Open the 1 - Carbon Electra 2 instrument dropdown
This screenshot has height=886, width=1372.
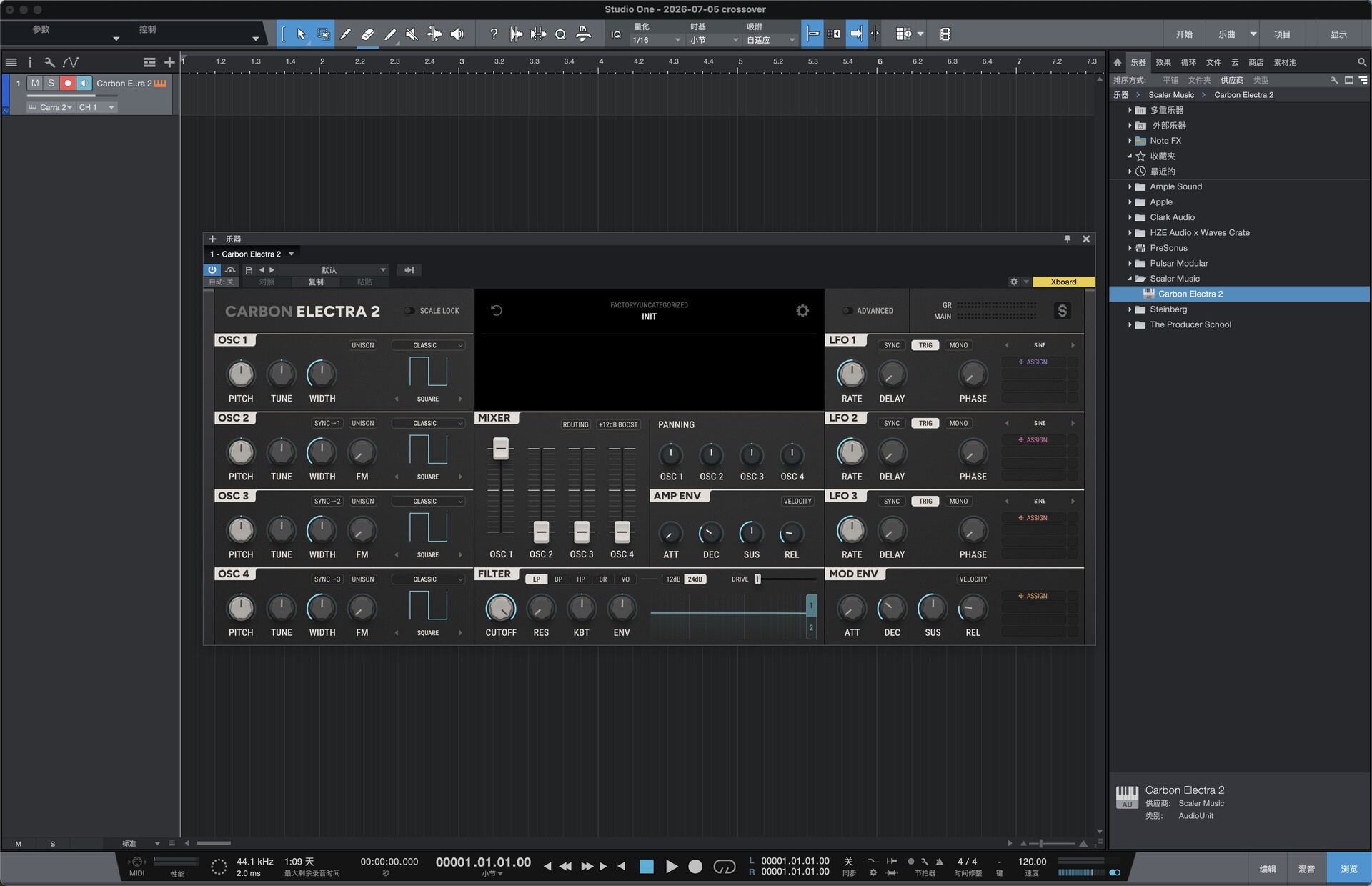(252, 254)
